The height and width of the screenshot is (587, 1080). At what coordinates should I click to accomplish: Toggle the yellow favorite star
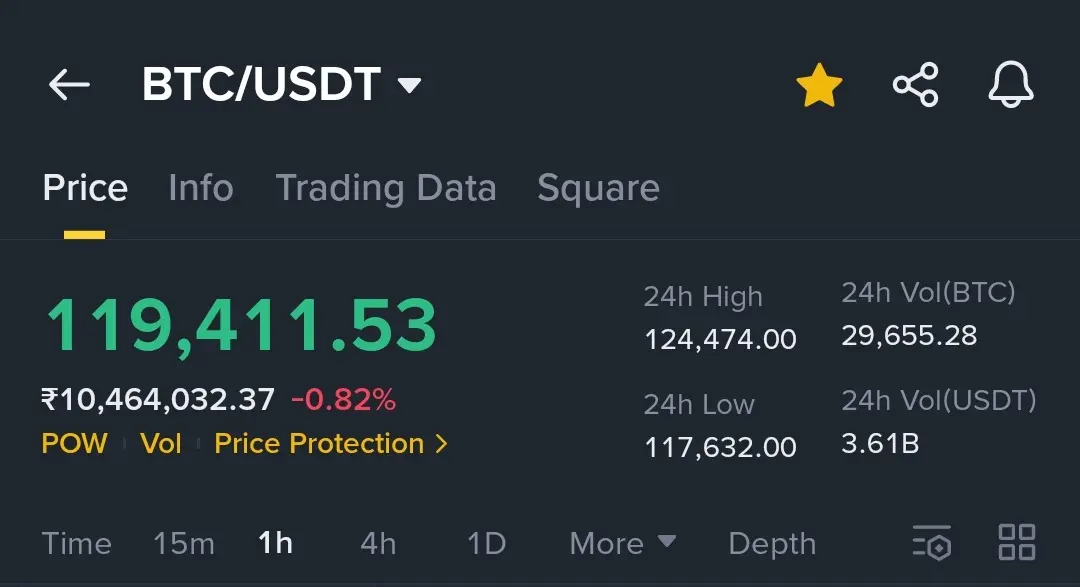[x=819, y=85]
